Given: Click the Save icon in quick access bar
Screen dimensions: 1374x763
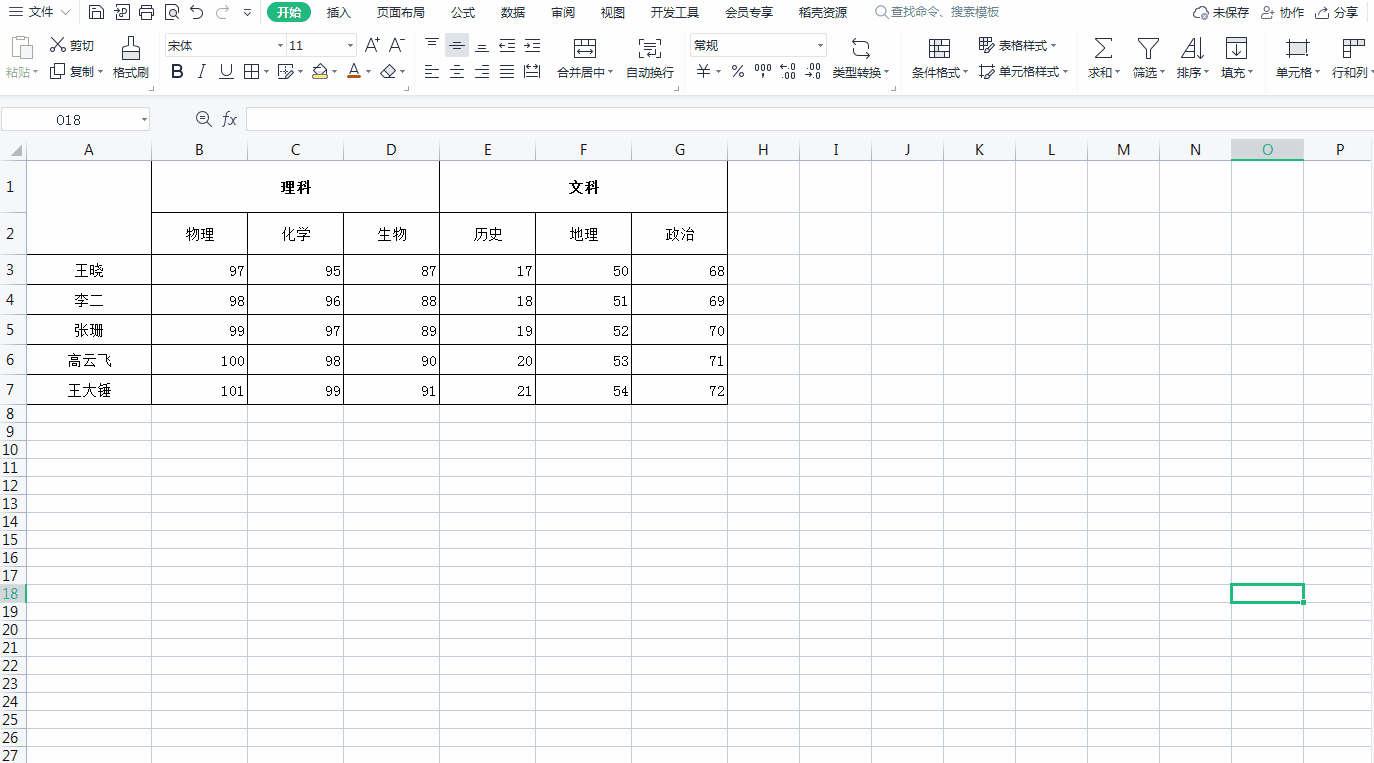Looking at the screenshot, I should (x=96, y=13).
